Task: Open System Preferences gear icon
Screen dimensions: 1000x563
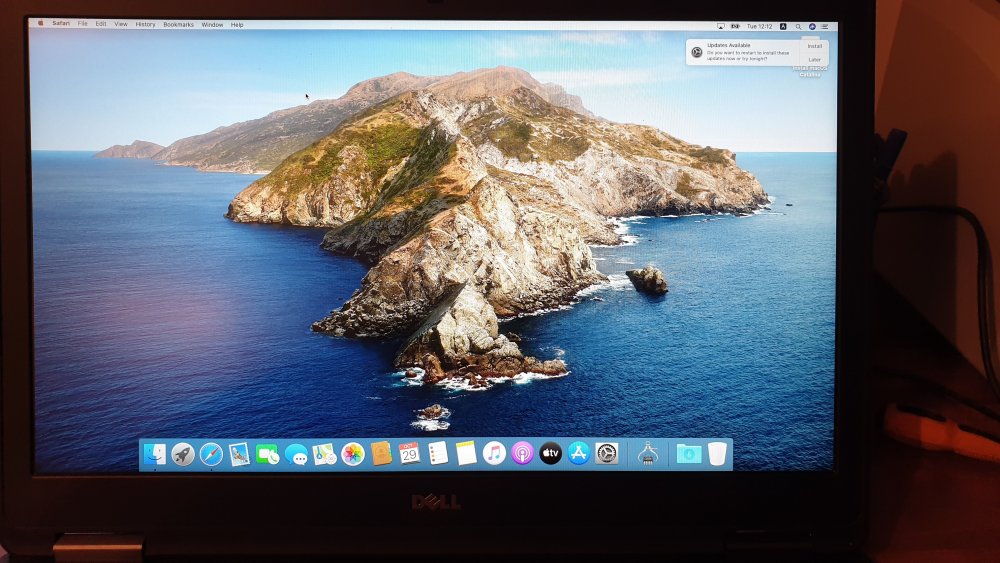Action: click(x=607, y=453)
